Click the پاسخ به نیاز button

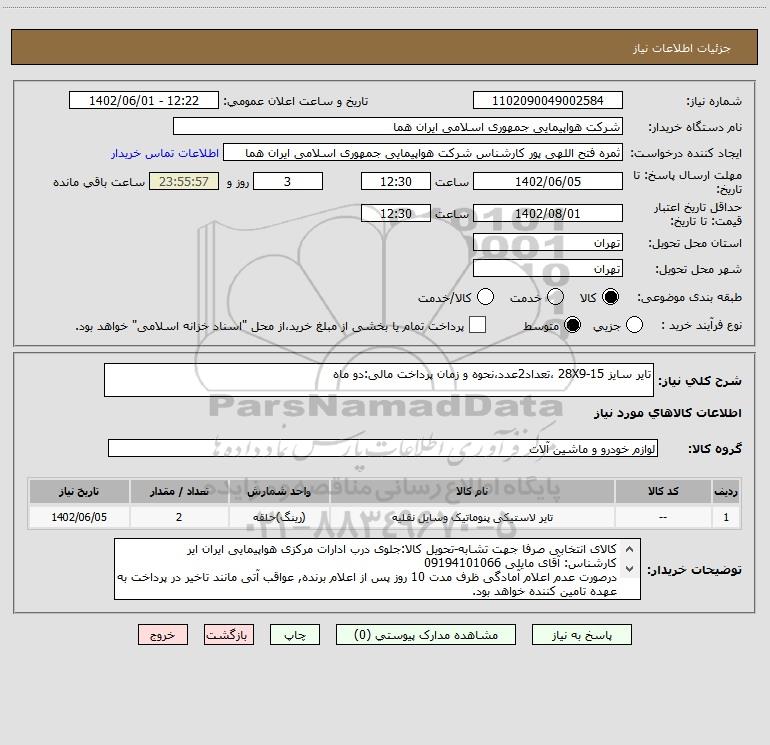click(581, 635)
